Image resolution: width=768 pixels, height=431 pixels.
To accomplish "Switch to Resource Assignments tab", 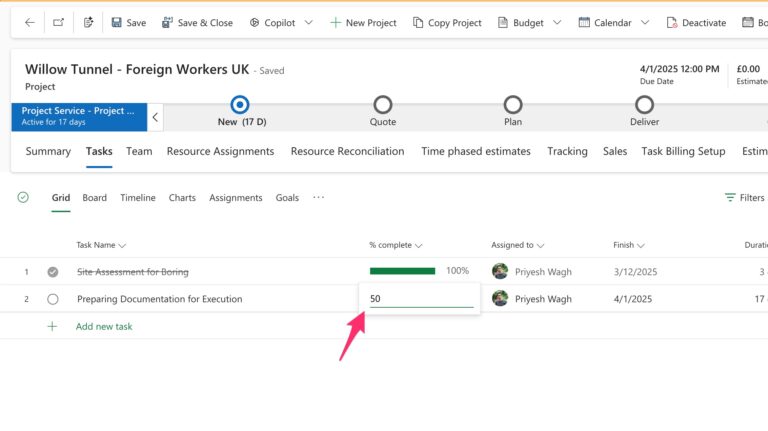I will (220, 151).
